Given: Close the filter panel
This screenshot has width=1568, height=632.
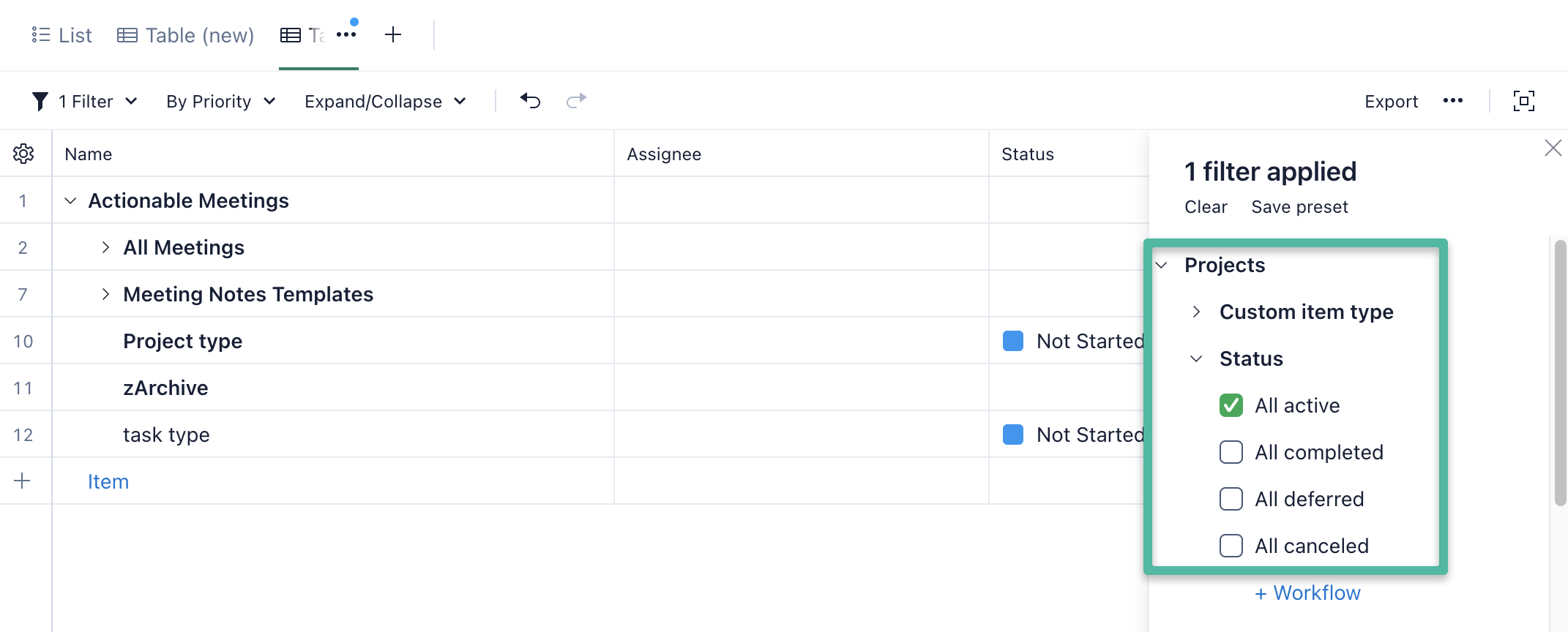Looking at the screenshot, I should click(x=1553, y=148).
